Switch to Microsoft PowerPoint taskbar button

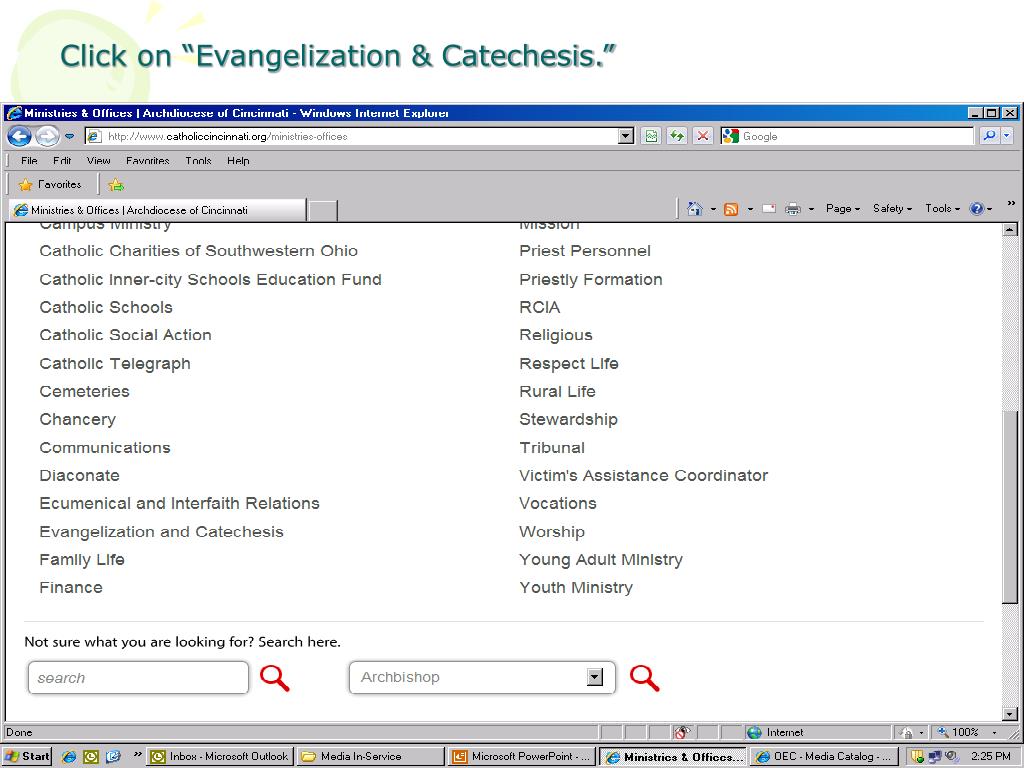click(x=523, y=756)
